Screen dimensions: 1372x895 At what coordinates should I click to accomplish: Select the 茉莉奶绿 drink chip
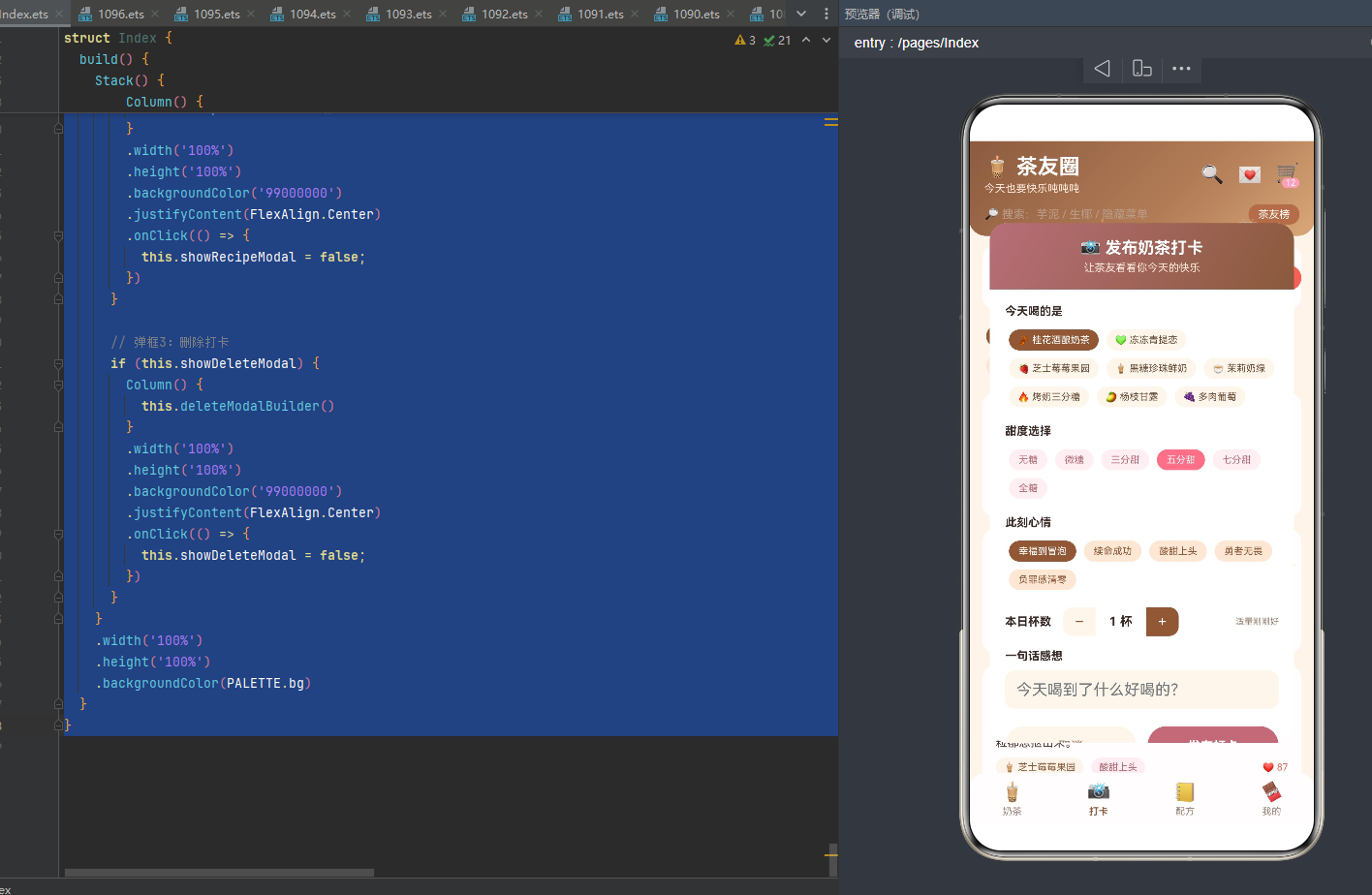coord(1238,368)
